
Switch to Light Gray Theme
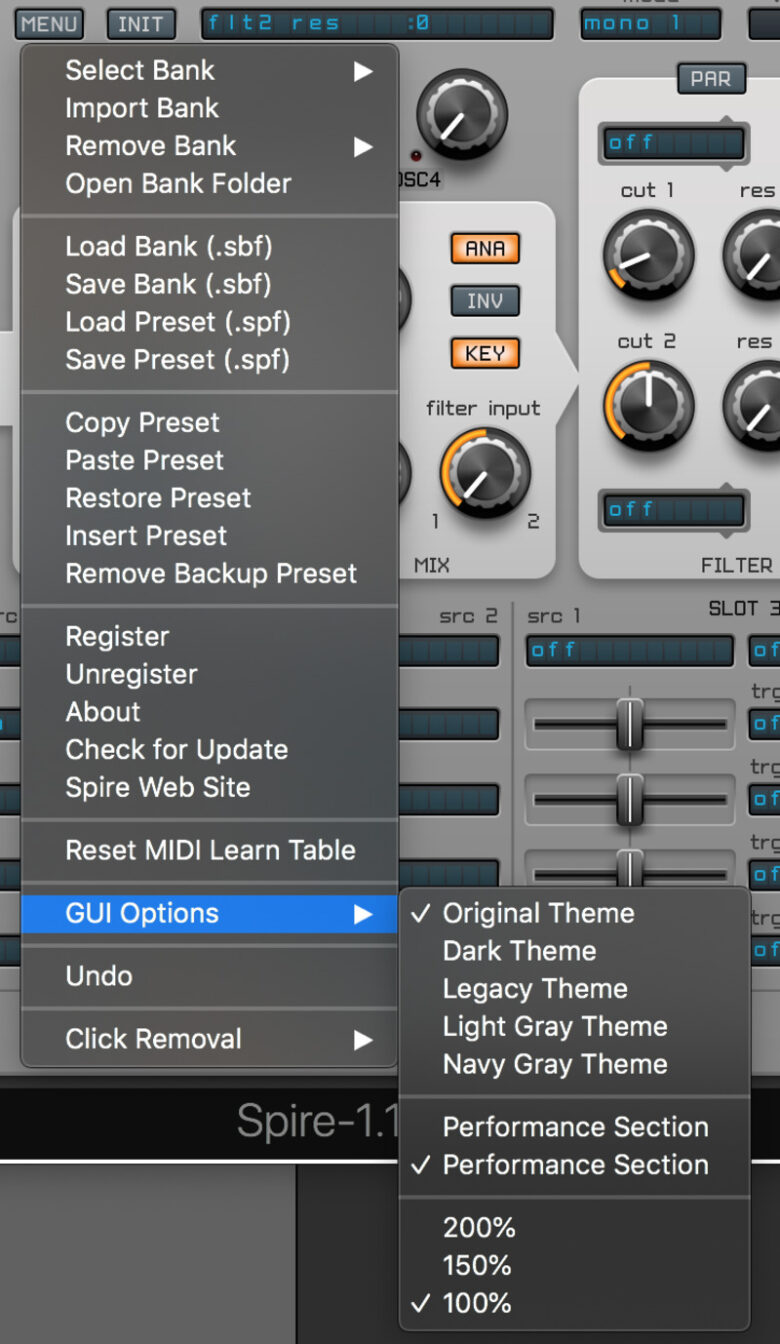pos(575,1027)
